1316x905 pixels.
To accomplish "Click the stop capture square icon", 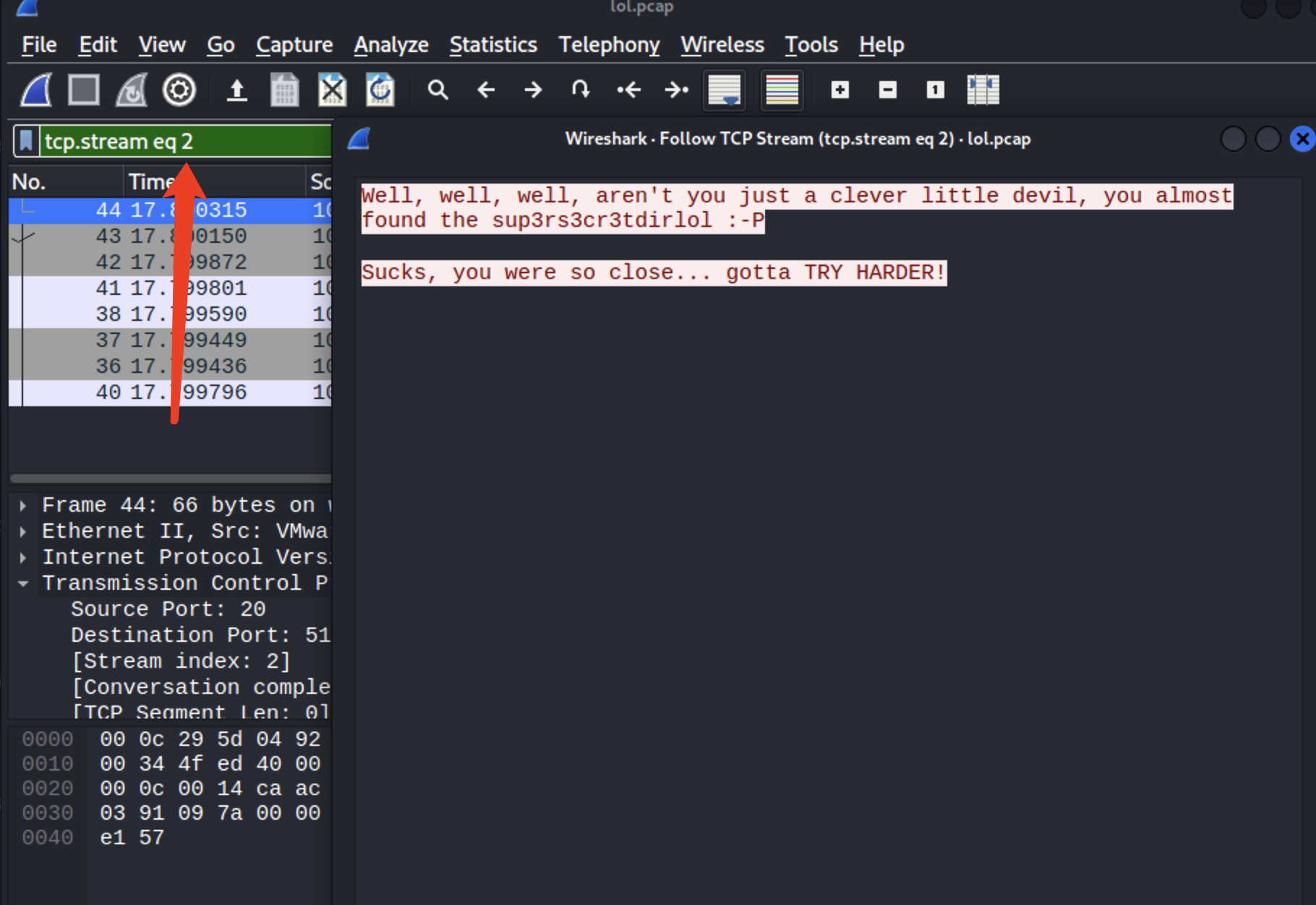I will pyautogui.click(x=84, y=90).
